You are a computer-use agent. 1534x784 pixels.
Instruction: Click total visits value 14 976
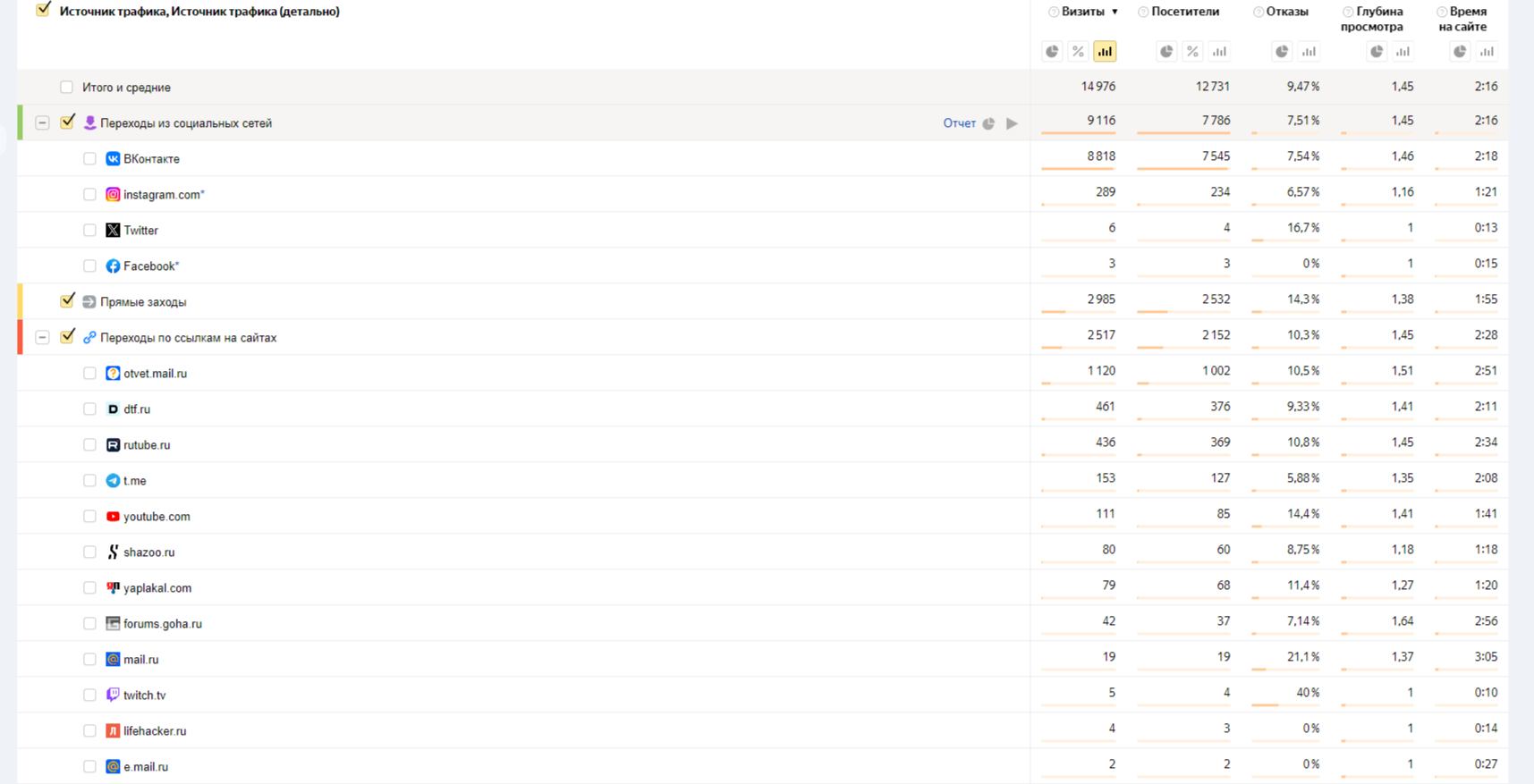(x=1098, y=87)
